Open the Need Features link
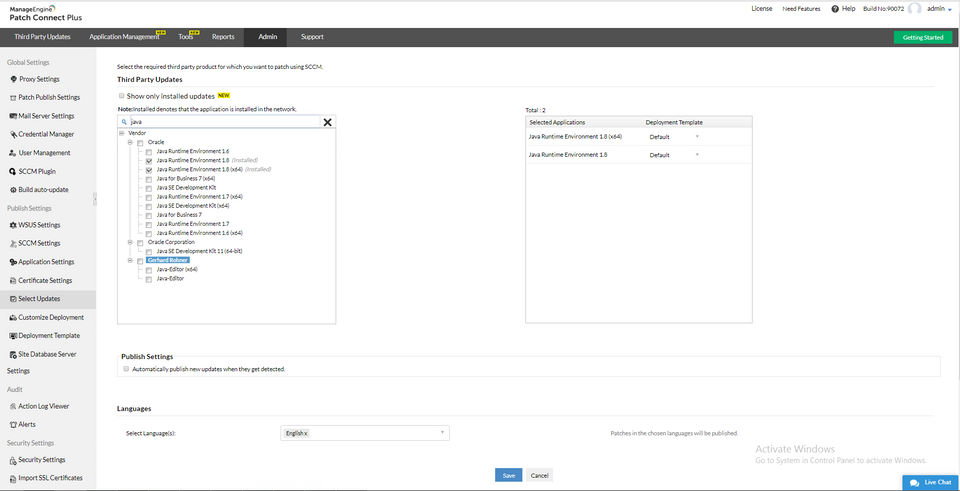This screenshot has height=491, width=960. pos(801,9)
